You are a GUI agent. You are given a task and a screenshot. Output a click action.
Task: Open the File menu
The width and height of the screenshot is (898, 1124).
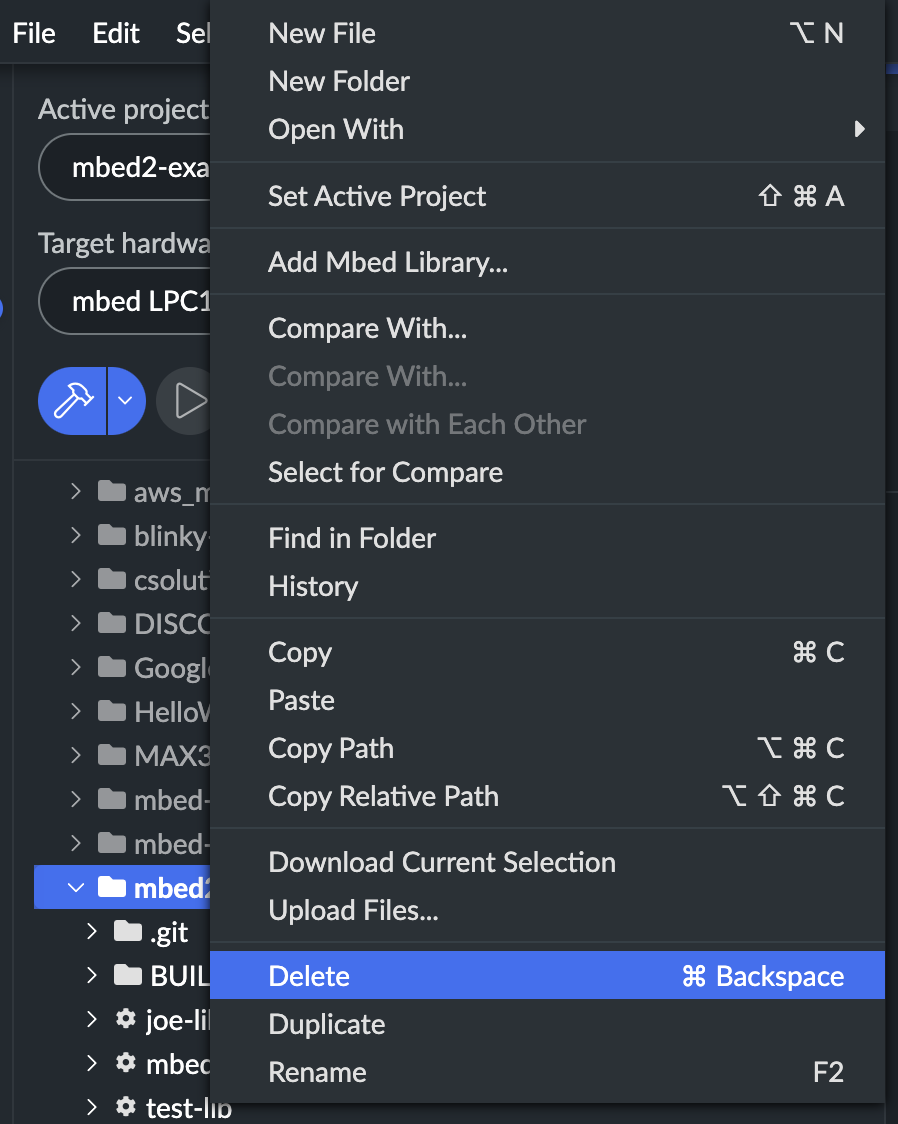click(x=34, y=33)
